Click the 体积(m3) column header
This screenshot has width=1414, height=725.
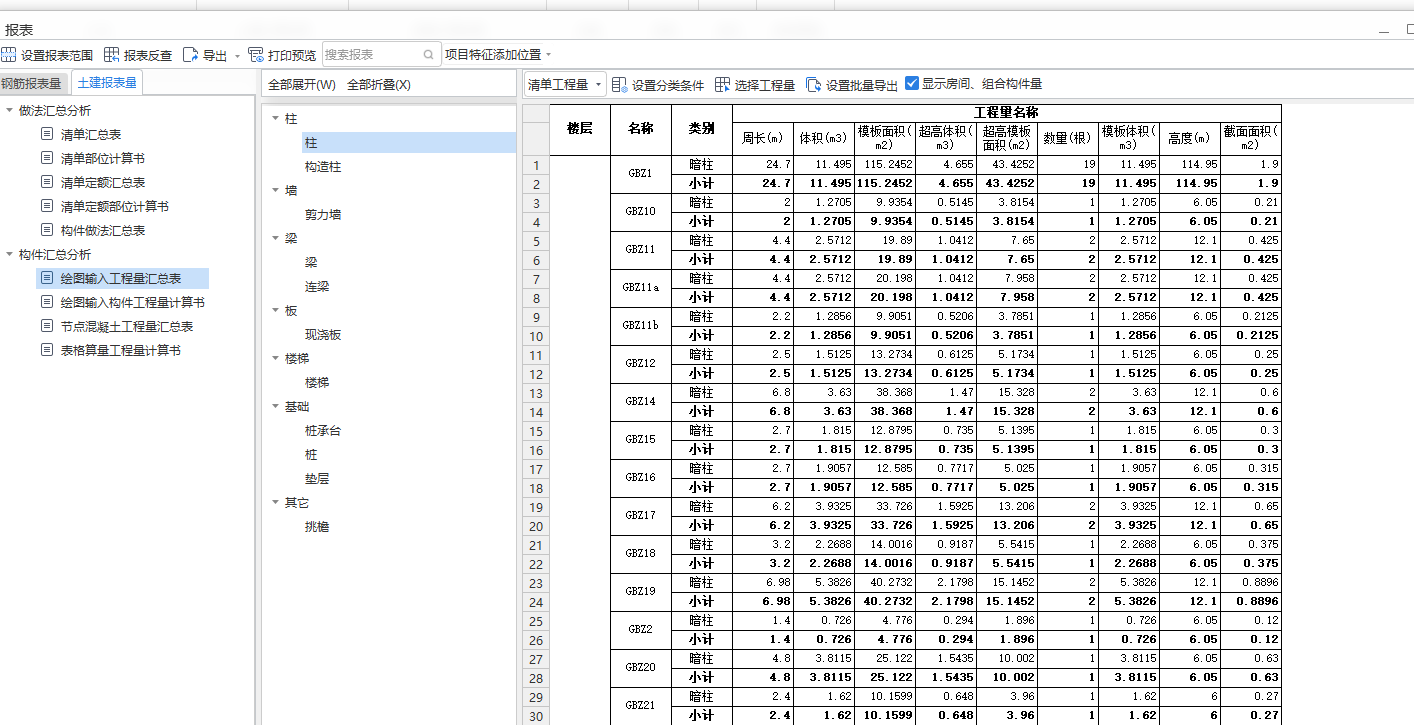coord(824,138)
